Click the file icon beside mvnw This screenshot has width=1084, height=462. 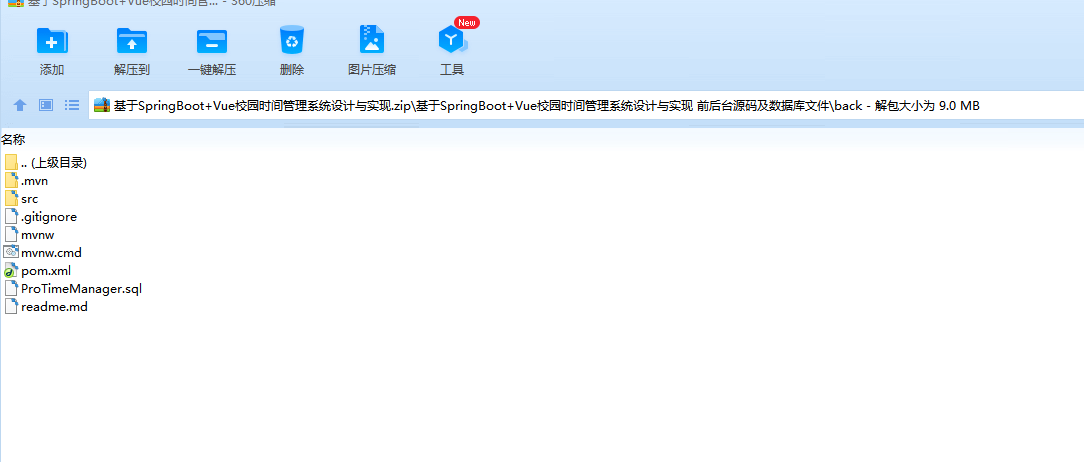pos(11,234)
